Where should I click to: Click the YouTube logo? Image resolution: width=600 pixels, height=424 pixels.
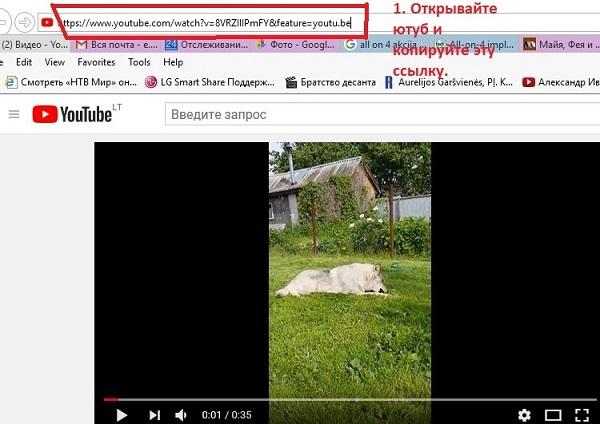[x=76, y=114]
